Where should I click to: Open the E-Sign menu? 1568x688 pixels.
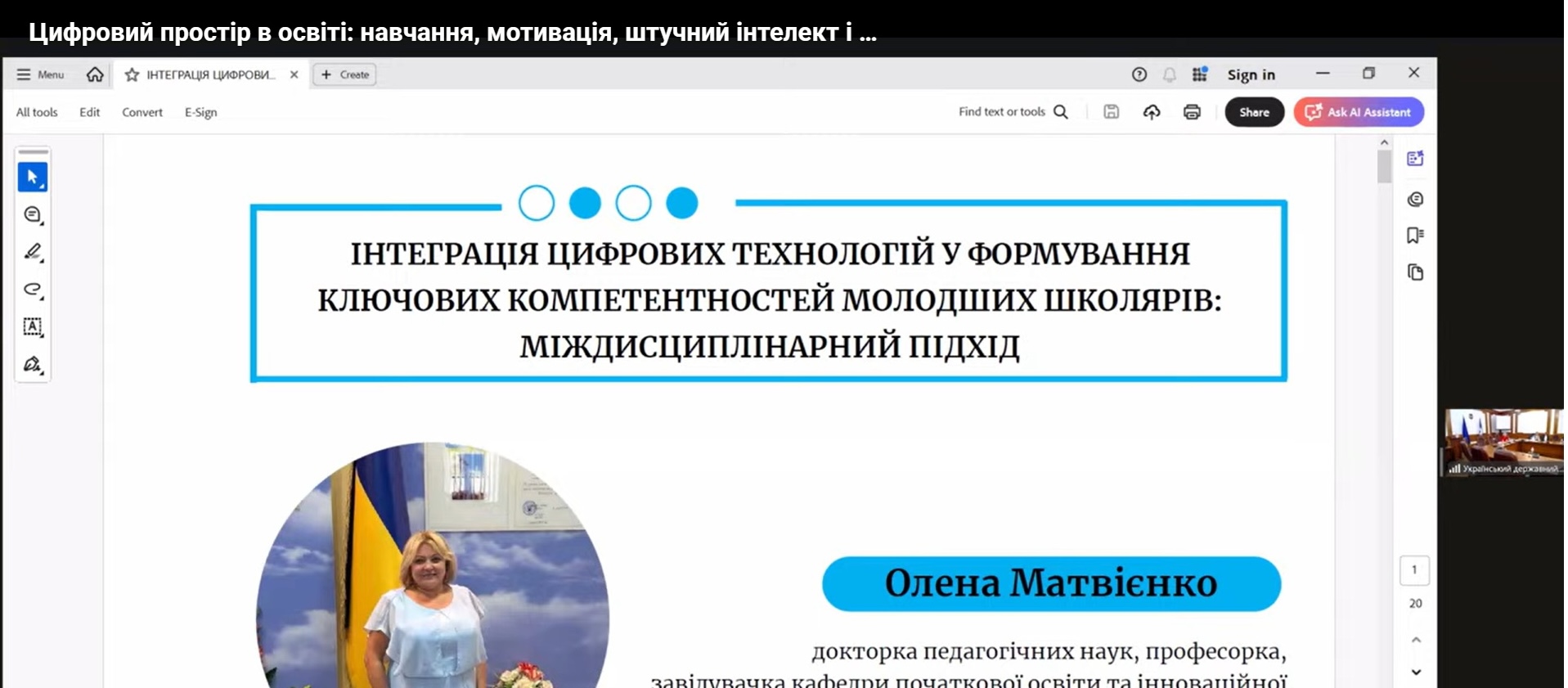[x=200, y=112]
